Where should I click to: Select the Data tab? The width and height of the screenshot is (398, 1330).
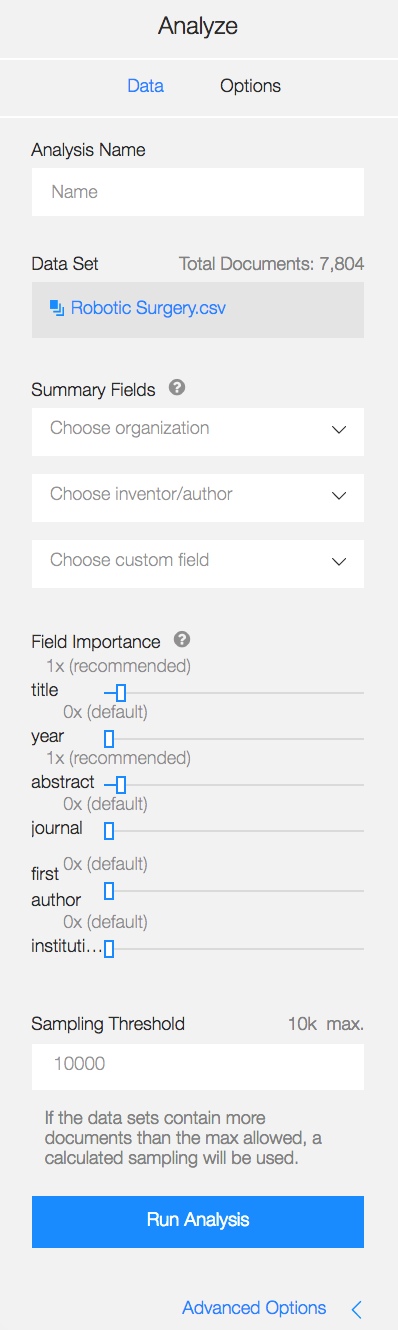point(145,86)
